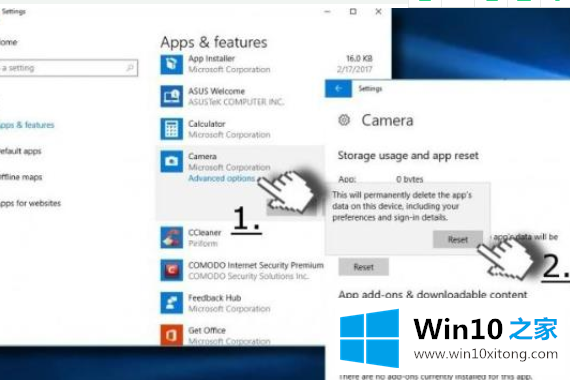Open Advanced options under Camera

[221, 178]
